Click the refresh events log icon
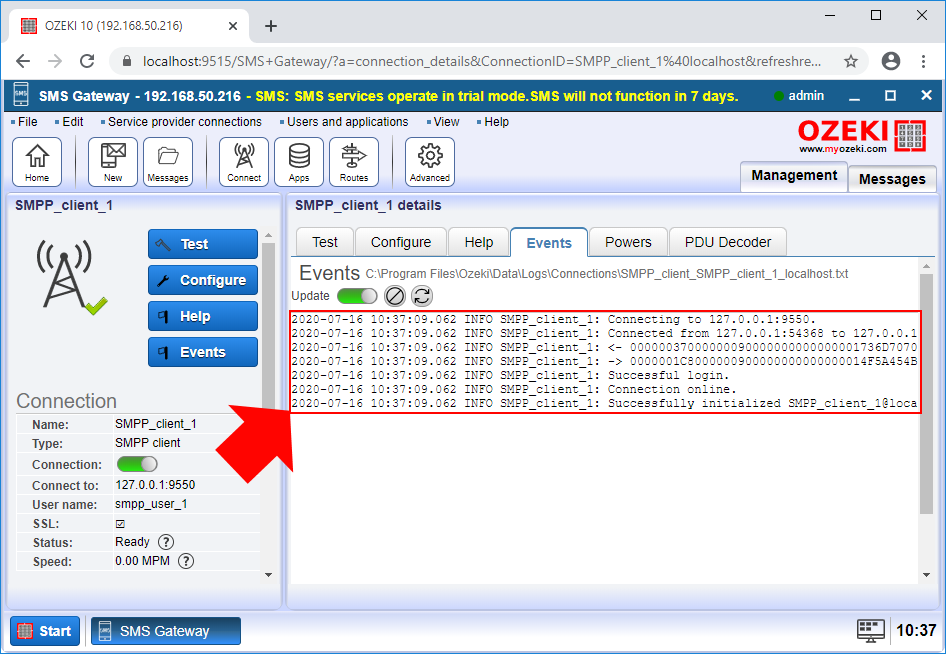 [422, 296]
